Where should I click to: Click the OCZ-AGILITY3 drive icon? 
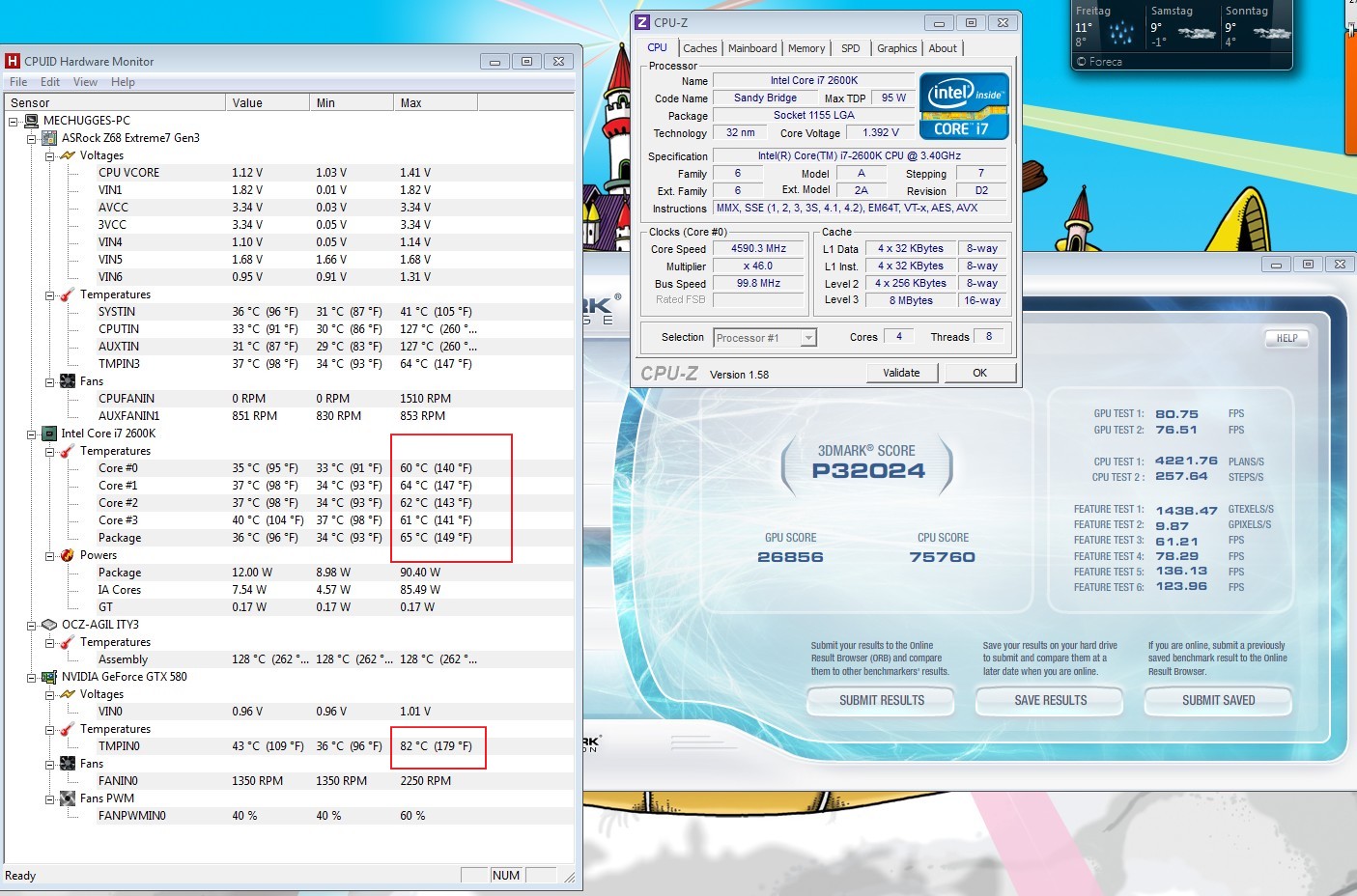[x=49, y=625]
